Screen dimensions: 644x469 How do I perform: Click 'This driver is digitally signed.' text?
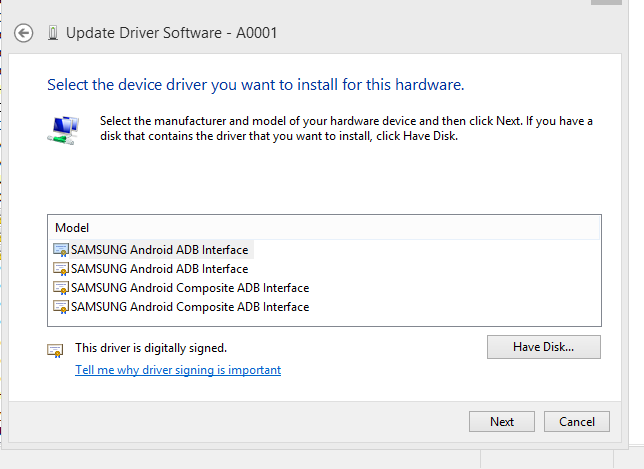tap(151, 348)
